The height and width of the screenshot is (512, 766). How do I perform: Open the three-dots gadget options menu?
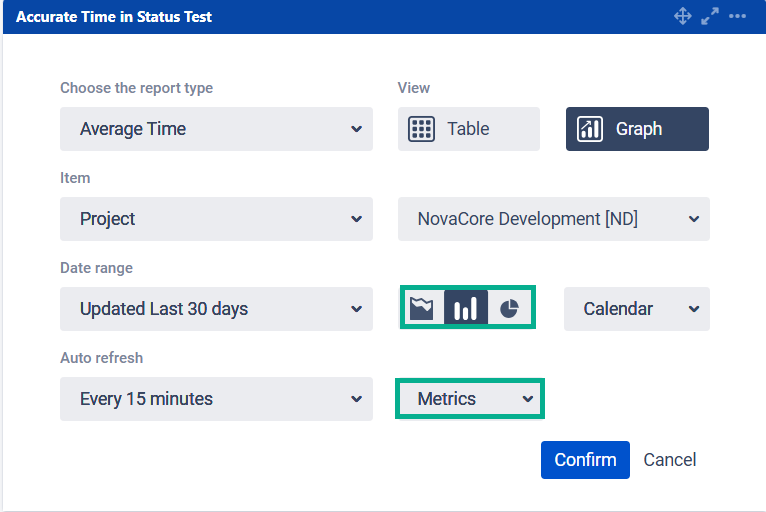[x=738, y=16]
